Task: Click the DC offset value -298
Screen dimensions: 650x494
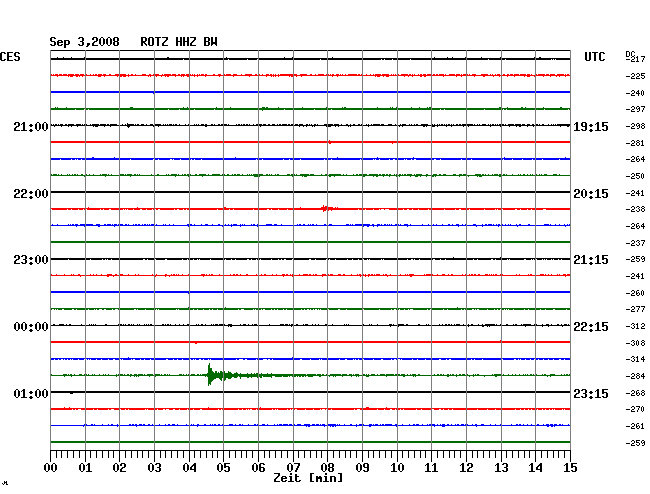Action: pyautogui.click(x=635, y=126)
